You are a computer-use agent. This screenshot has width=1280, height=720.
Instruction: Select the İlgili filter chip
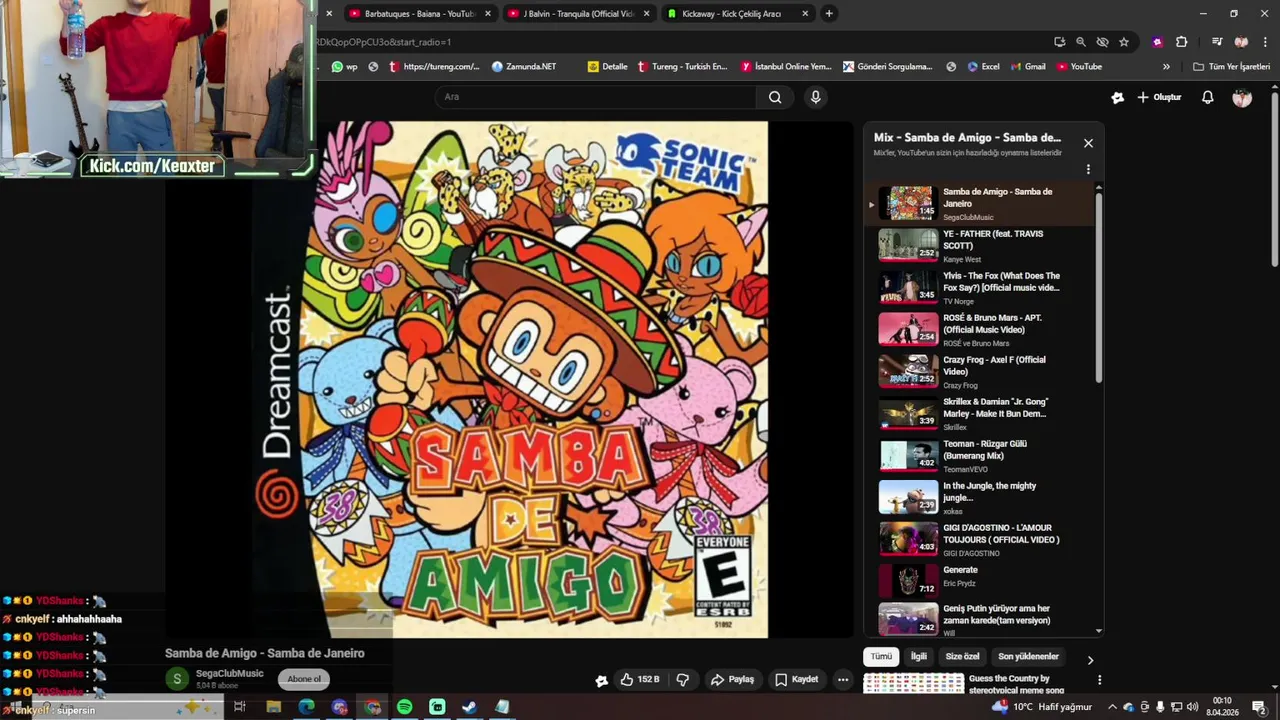[919, 657]
